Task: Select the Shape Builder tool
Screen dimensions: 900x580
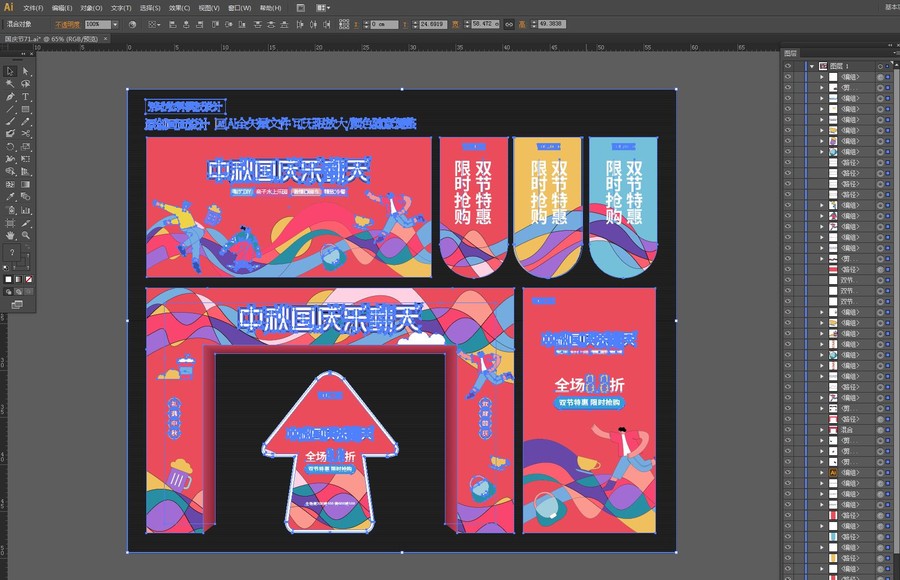Action: point(10,172)
